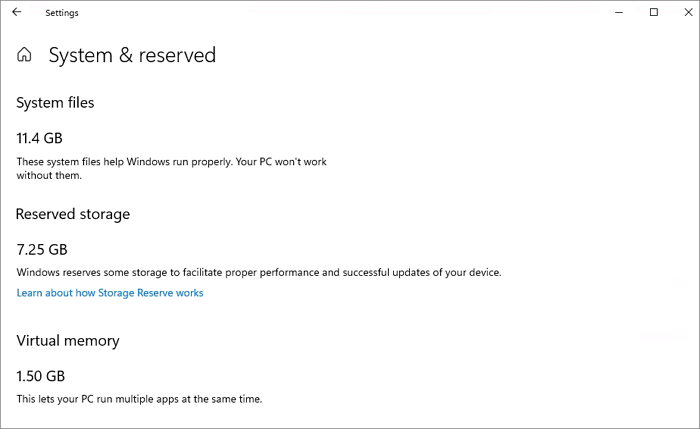Click the 'Settings' window title text
Viewport: 700px width, 429px height.
tap(62, 13)
